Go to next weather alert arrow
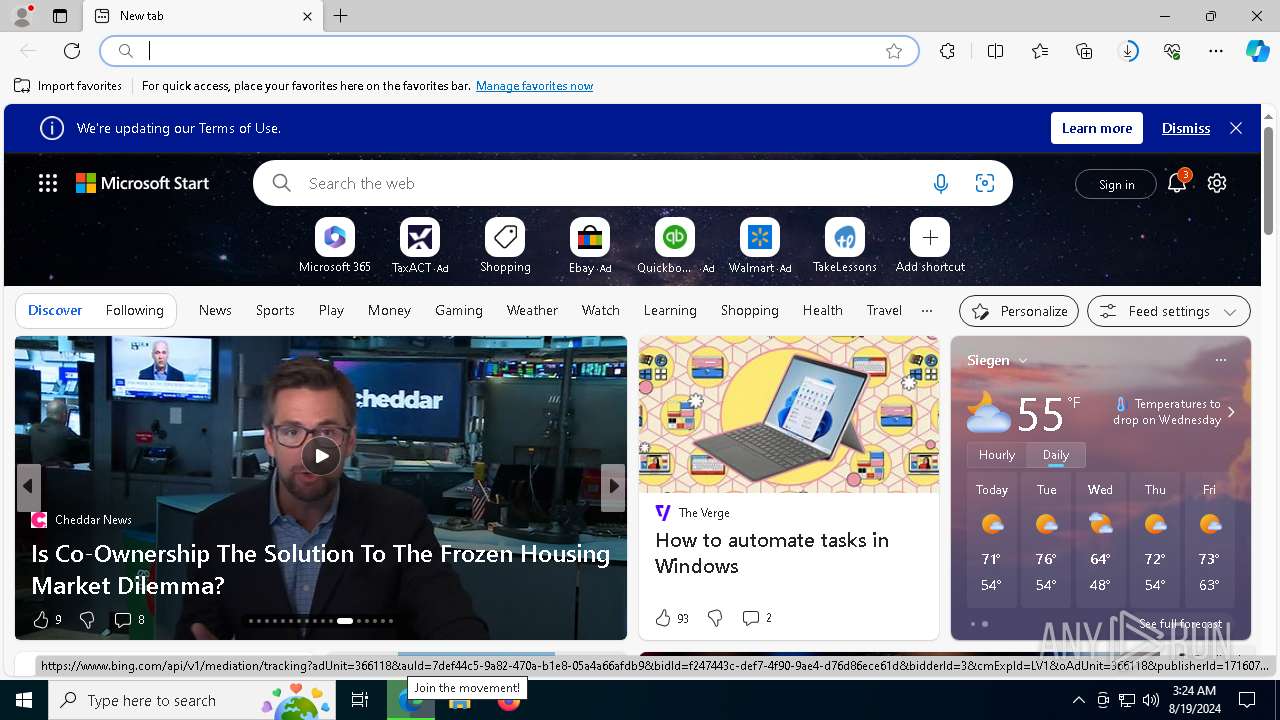 1231,412
